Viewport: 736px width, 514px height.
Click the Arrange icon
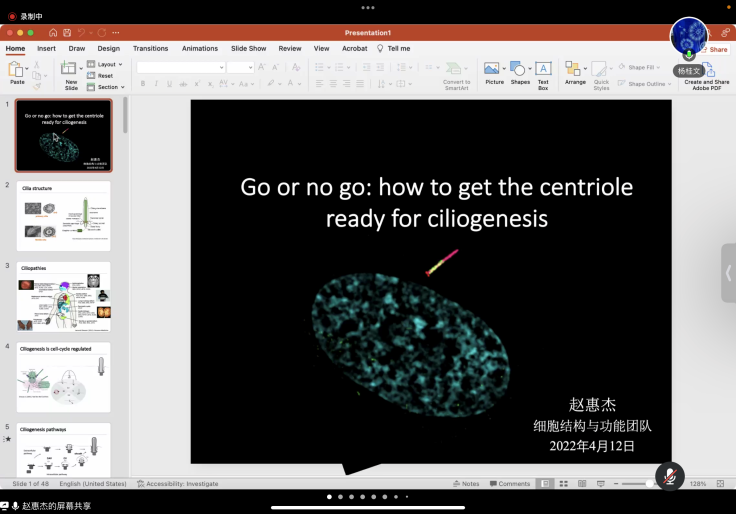point(574,73)
